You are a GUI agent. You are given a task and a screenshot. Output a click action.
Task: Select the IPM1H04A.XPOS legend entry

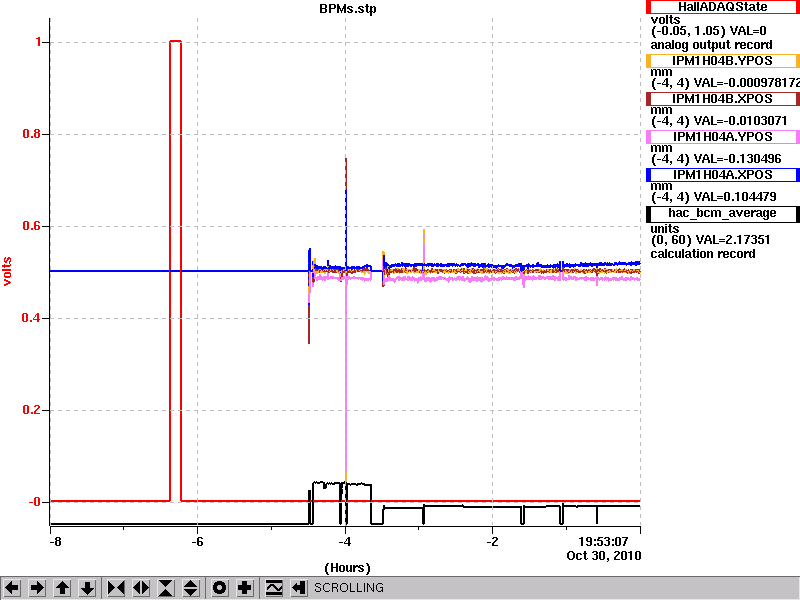tap(722, 174)
